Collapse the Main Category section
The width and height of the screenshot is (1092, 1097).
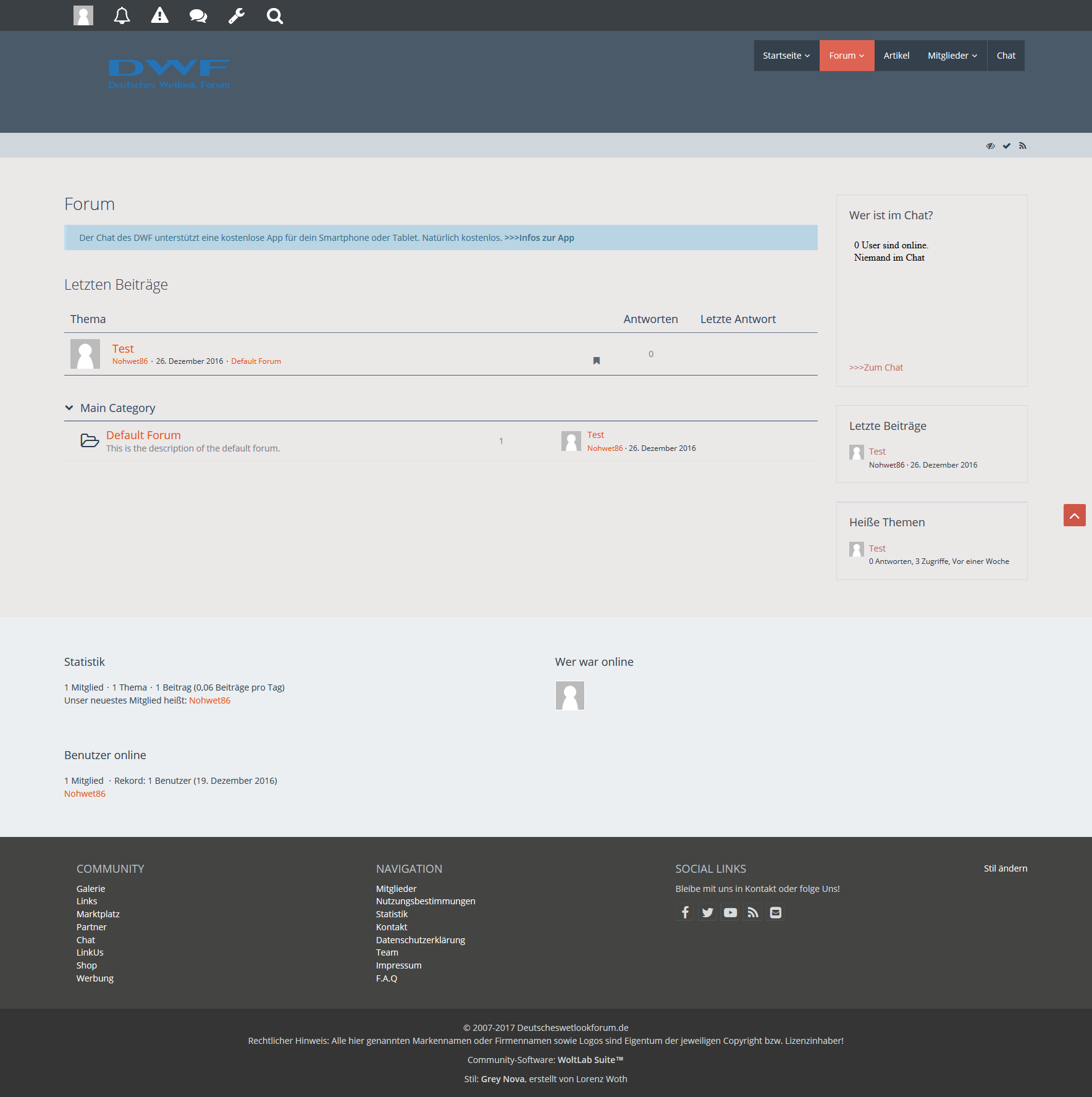69,408
